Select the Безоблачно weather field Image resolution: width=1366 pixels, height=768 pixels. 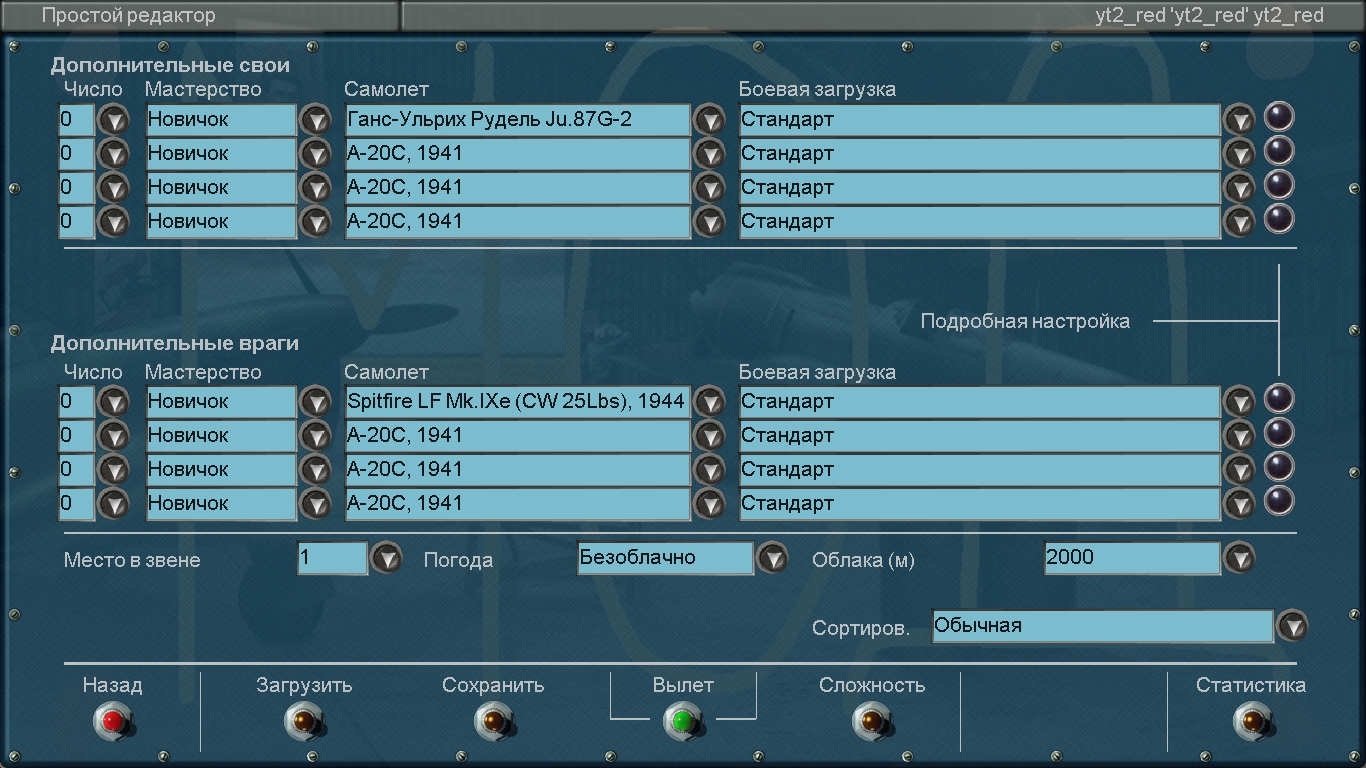(x=665, y=558)
